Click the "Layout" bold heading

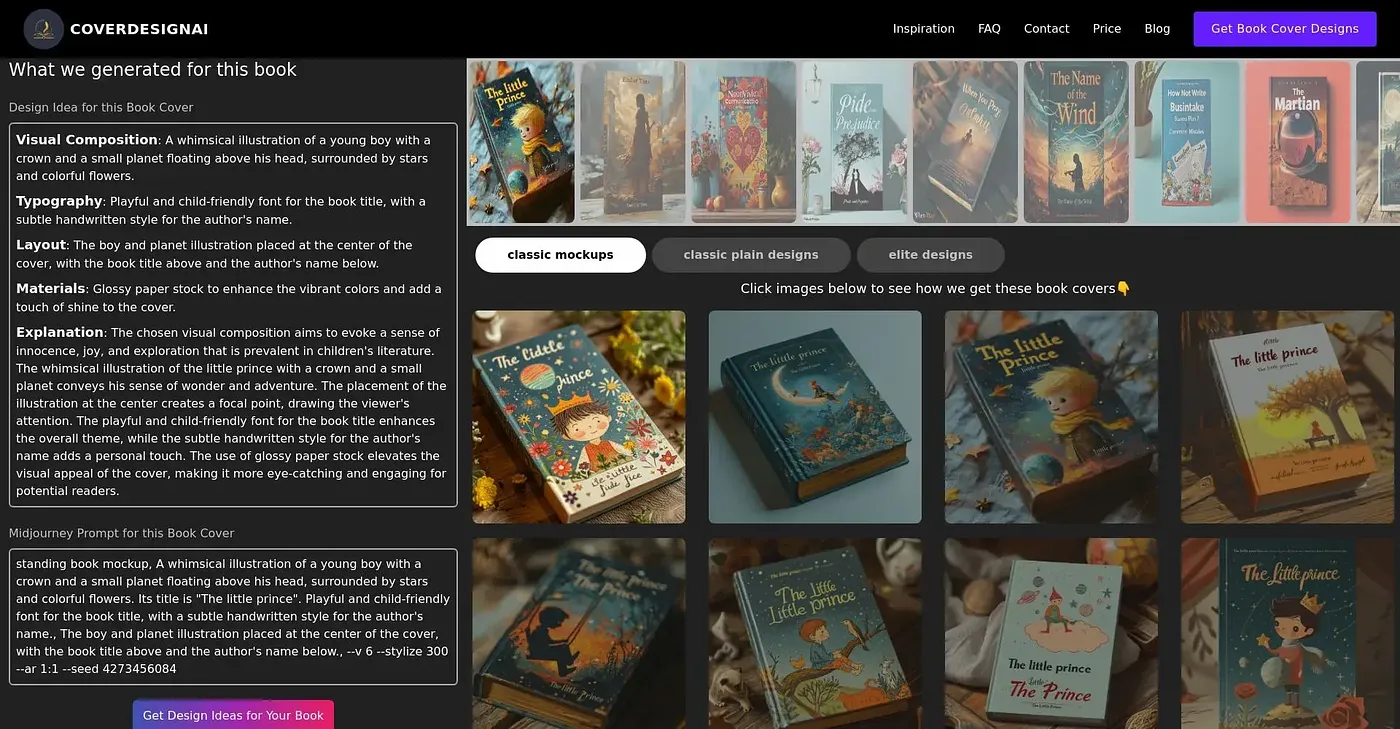pos(41,245)
